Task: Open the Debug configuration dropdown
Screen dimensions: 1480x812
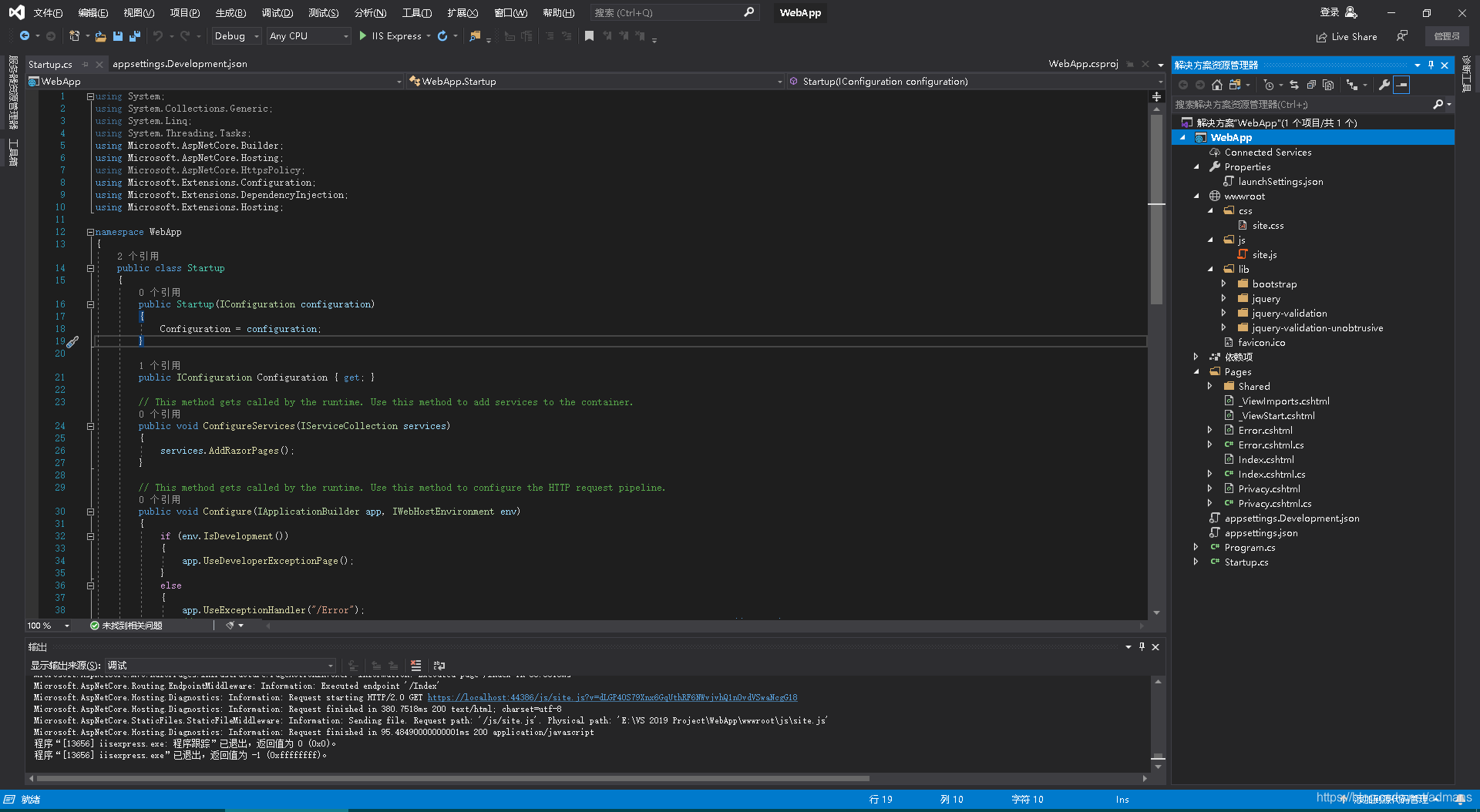Action: point(237,36)
